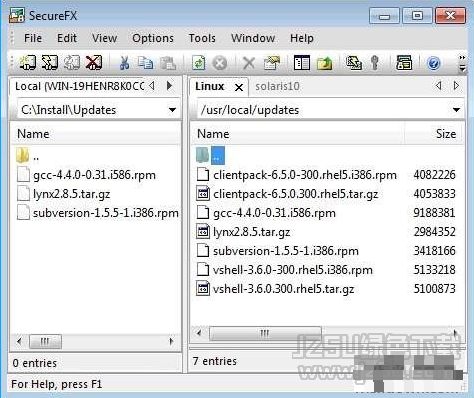Select remote file gcc-4.4.0-0.31.i586.rpm
The image size is (474, 398).
pyautogui.click(x=274, y=213)
